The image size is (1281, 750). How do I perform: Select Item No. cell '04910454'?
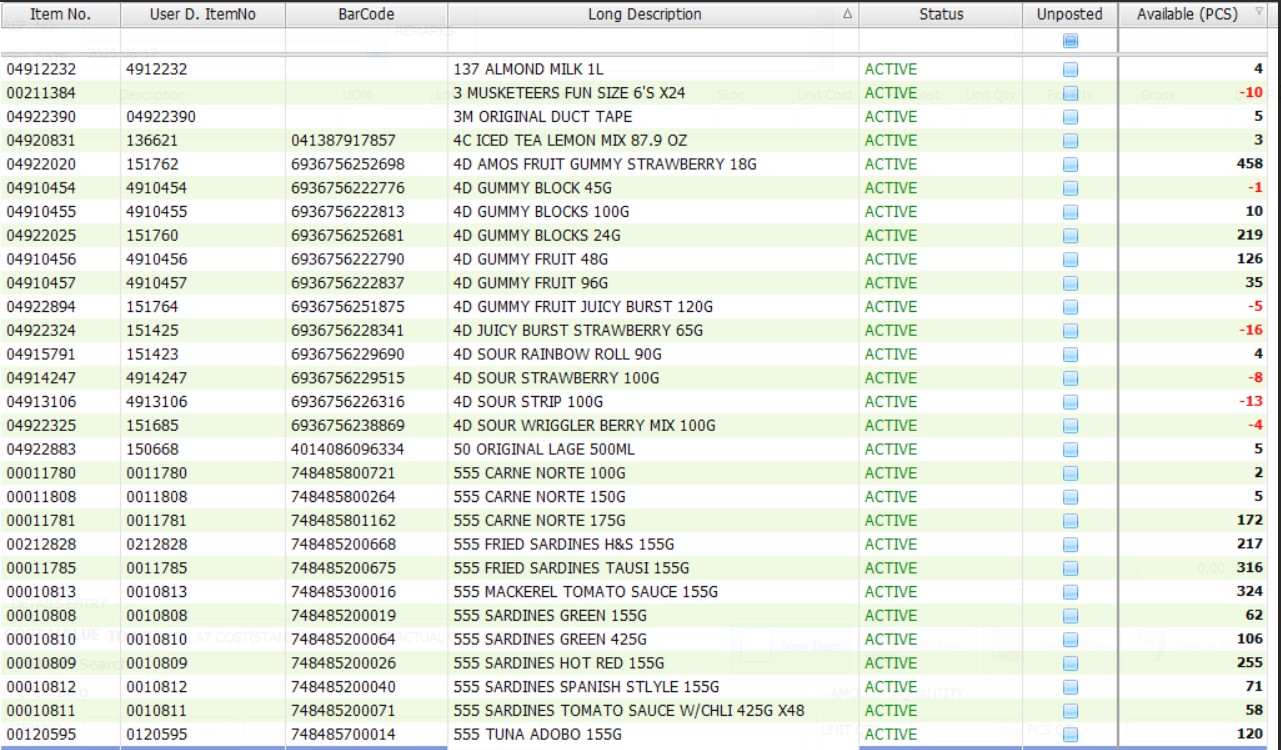(41, 188)
